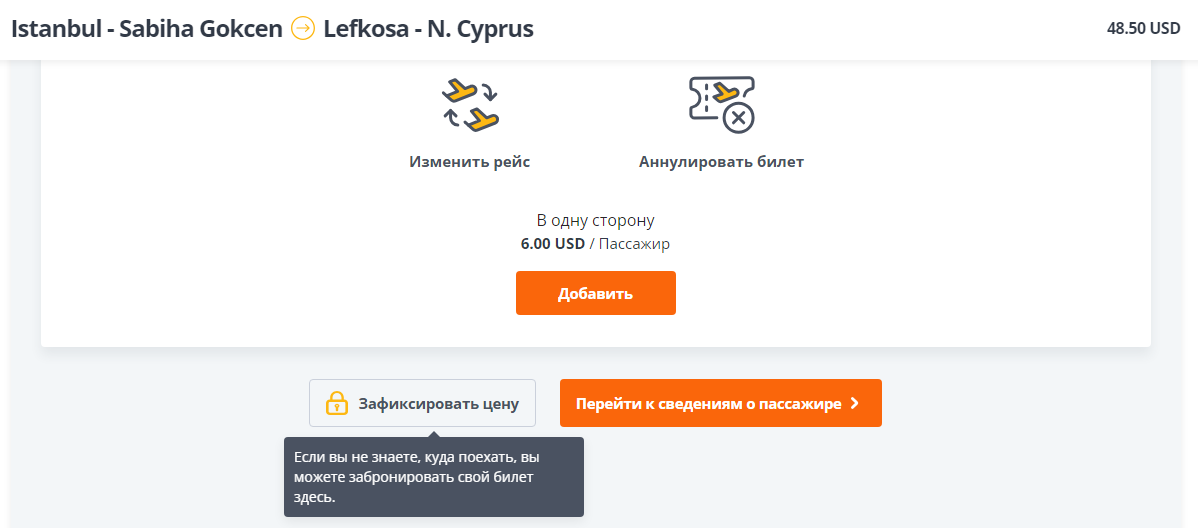Select the Аннулировать билет label

pyautogui.click(x=721, y=162)
